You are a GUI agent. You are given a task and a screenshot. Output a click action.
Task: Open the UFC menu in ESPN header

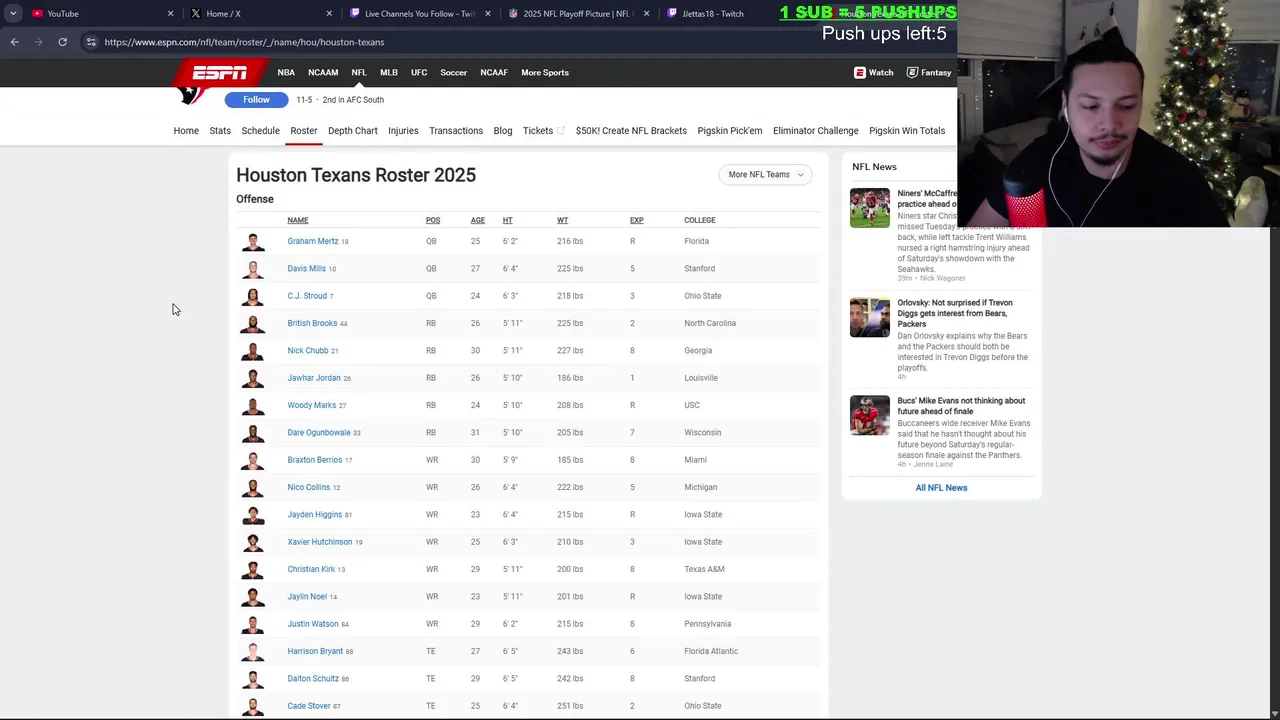tap(419, 72)
